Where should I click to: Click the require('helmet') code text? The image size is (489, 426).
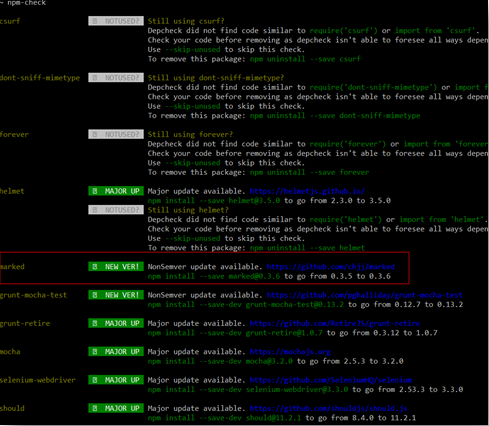point(346,220)
